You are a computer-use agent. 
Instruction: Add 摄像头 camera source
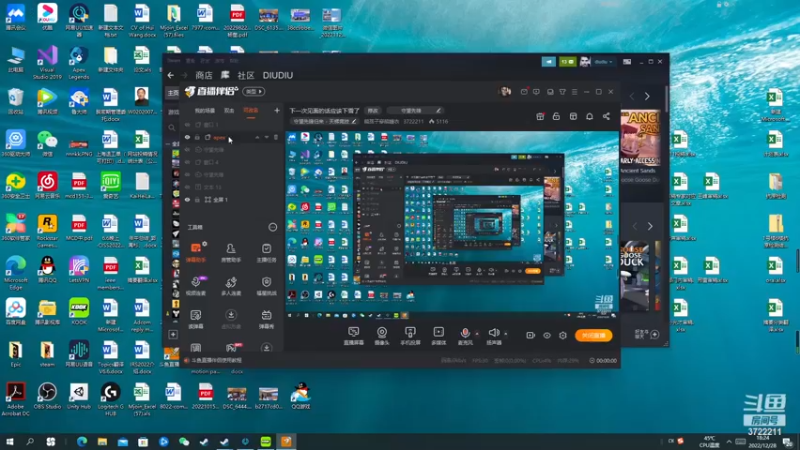click(x=382, y=336)
